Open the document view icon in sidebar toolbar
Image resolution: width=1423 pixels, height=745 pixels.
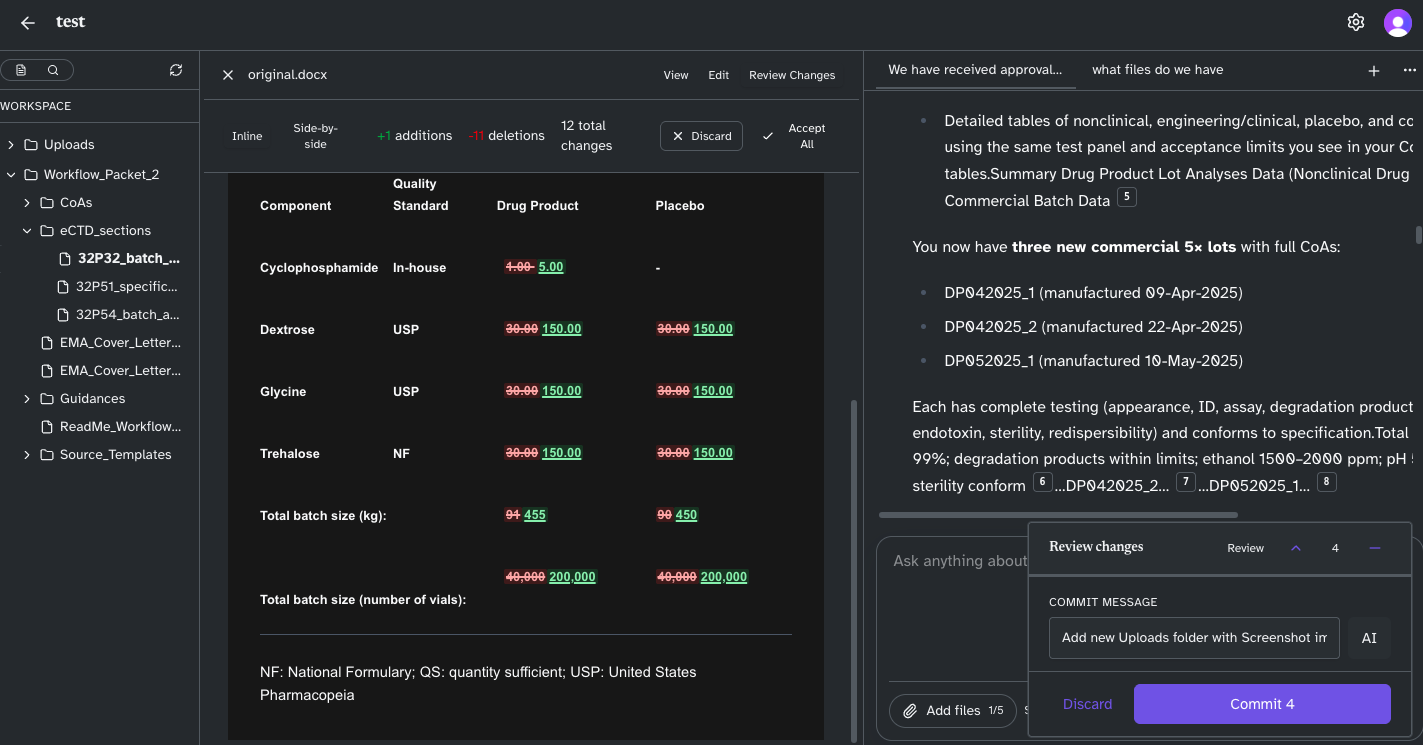click(x=22, y=70)
